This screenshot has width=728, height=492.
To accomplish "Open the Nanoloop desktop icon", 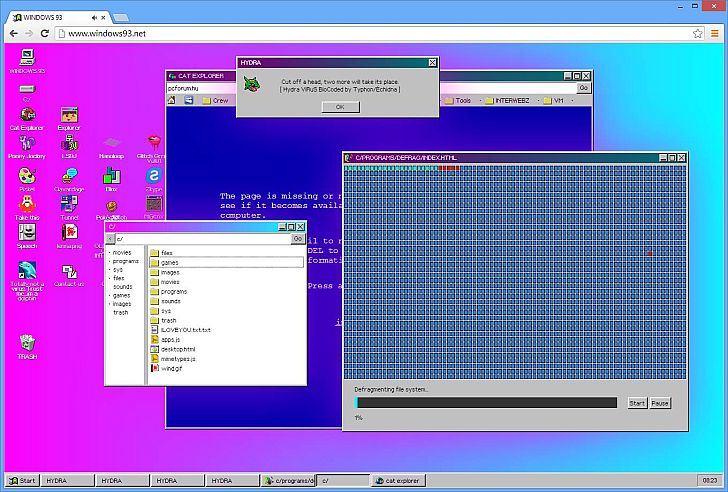I will (x=111, y=148).
